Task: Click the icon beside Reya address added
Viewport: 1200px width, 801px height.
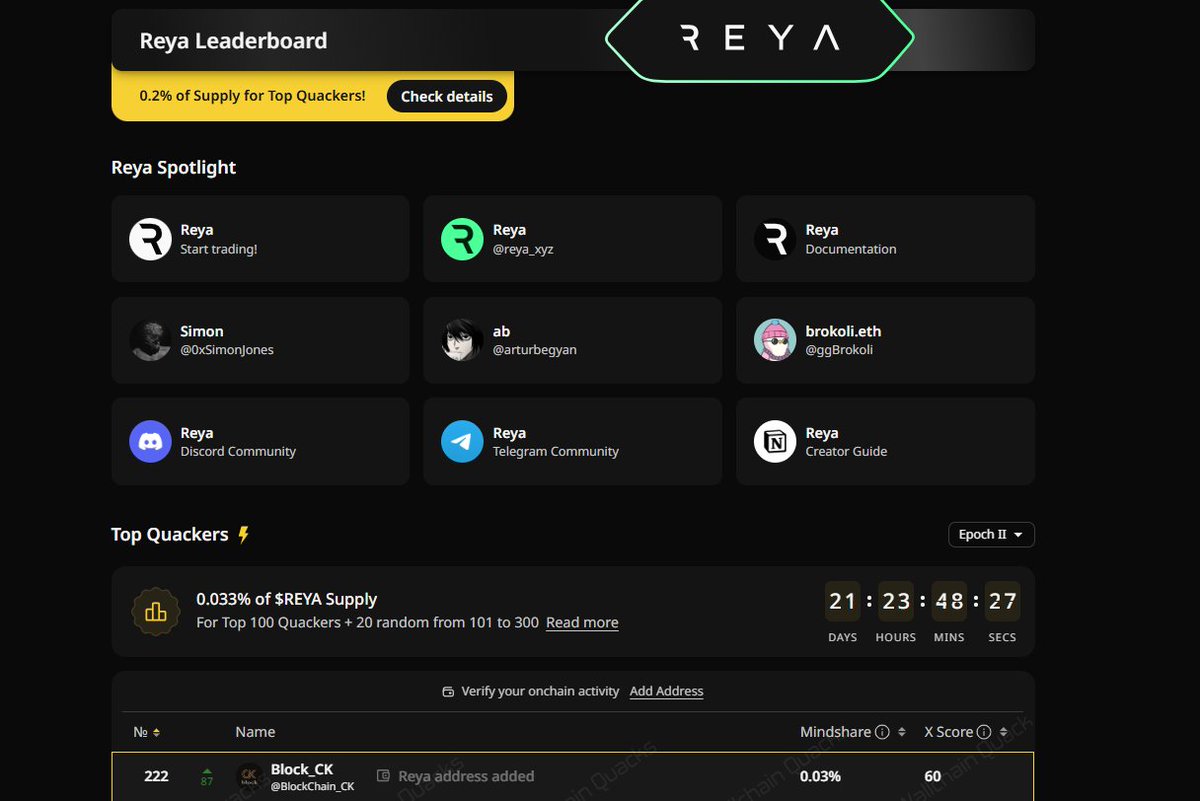Action: coord(383,776)
